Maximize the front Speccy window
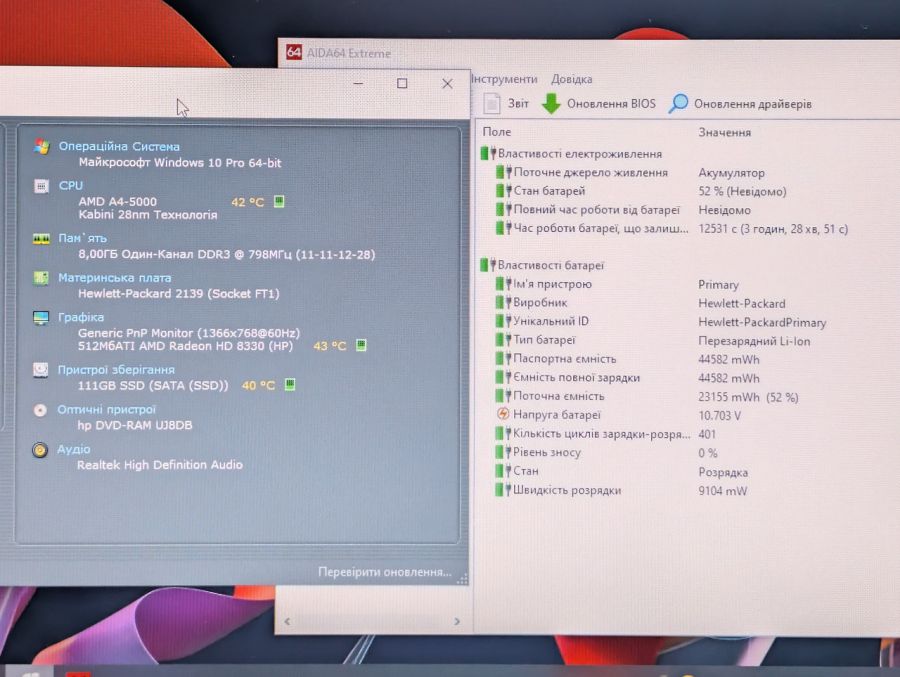This screenshot has width=900, height=677. click(402, 83)
